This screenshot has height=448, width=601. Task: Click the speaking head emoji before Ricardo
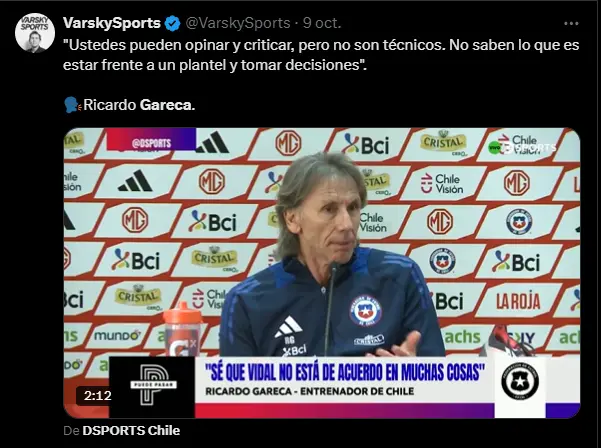click(x=72, y=105)
